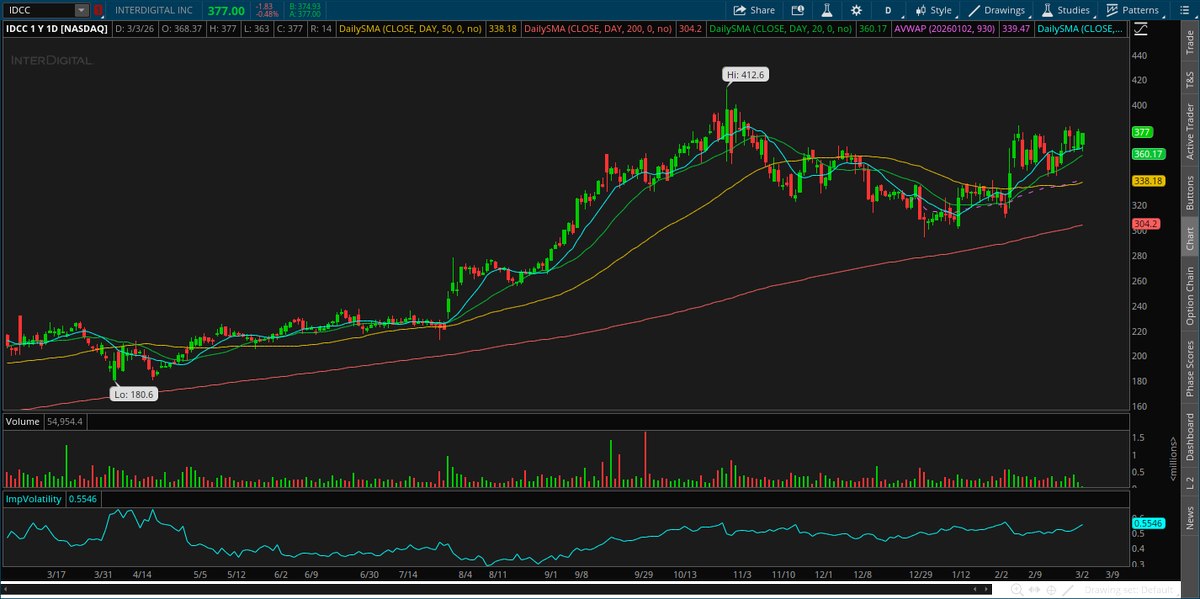The image size is (1200, 599).
Task: Click the 11/3 date on time axis
Action: [x=741, y=575]
